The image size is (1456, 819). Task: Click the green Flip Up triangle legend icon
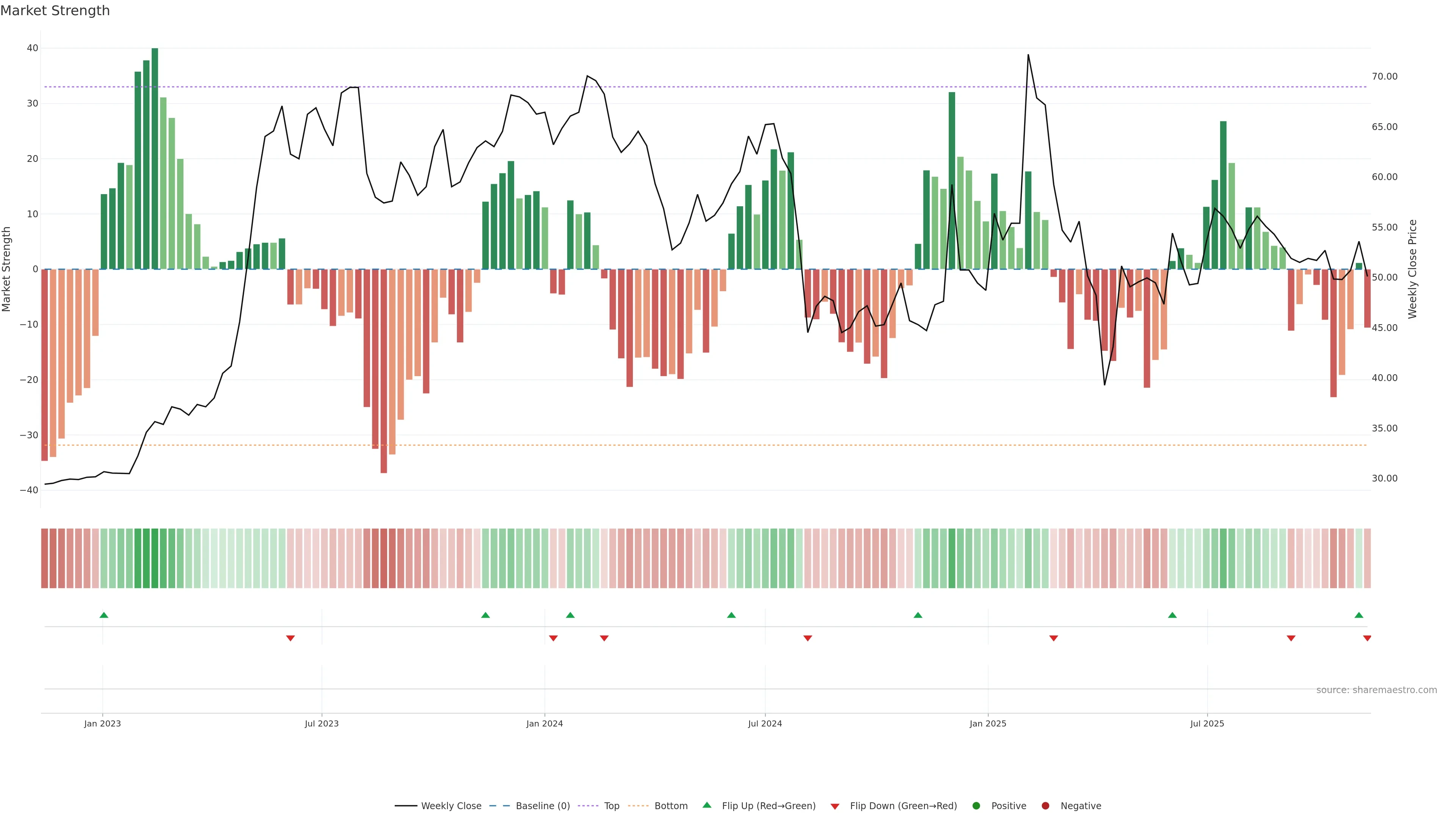[706, 805]
